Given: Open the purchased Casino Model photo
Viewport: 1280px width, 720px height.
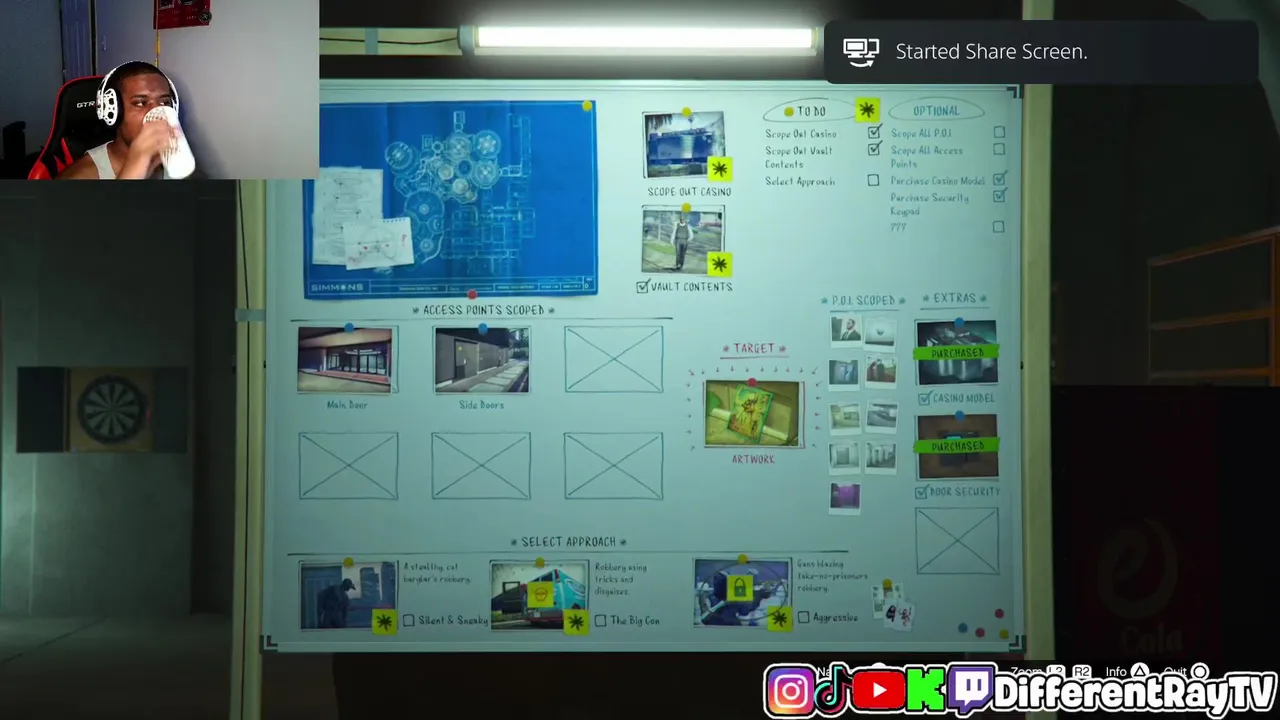Looking at the screenshot, I should click(956, 353).
